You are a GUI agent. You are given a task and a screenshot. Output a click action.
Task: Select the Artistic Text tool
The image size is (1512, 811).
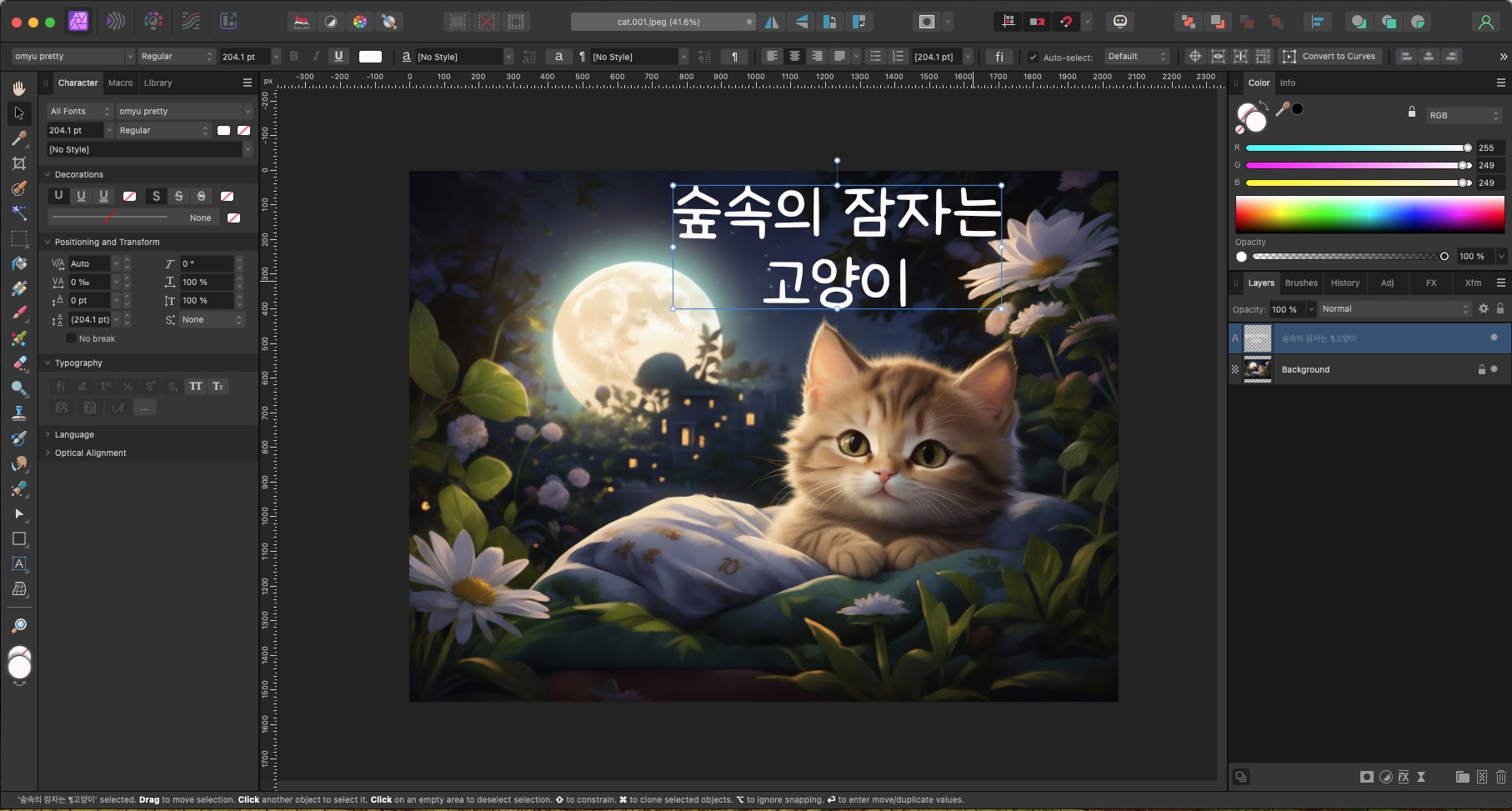19,564
